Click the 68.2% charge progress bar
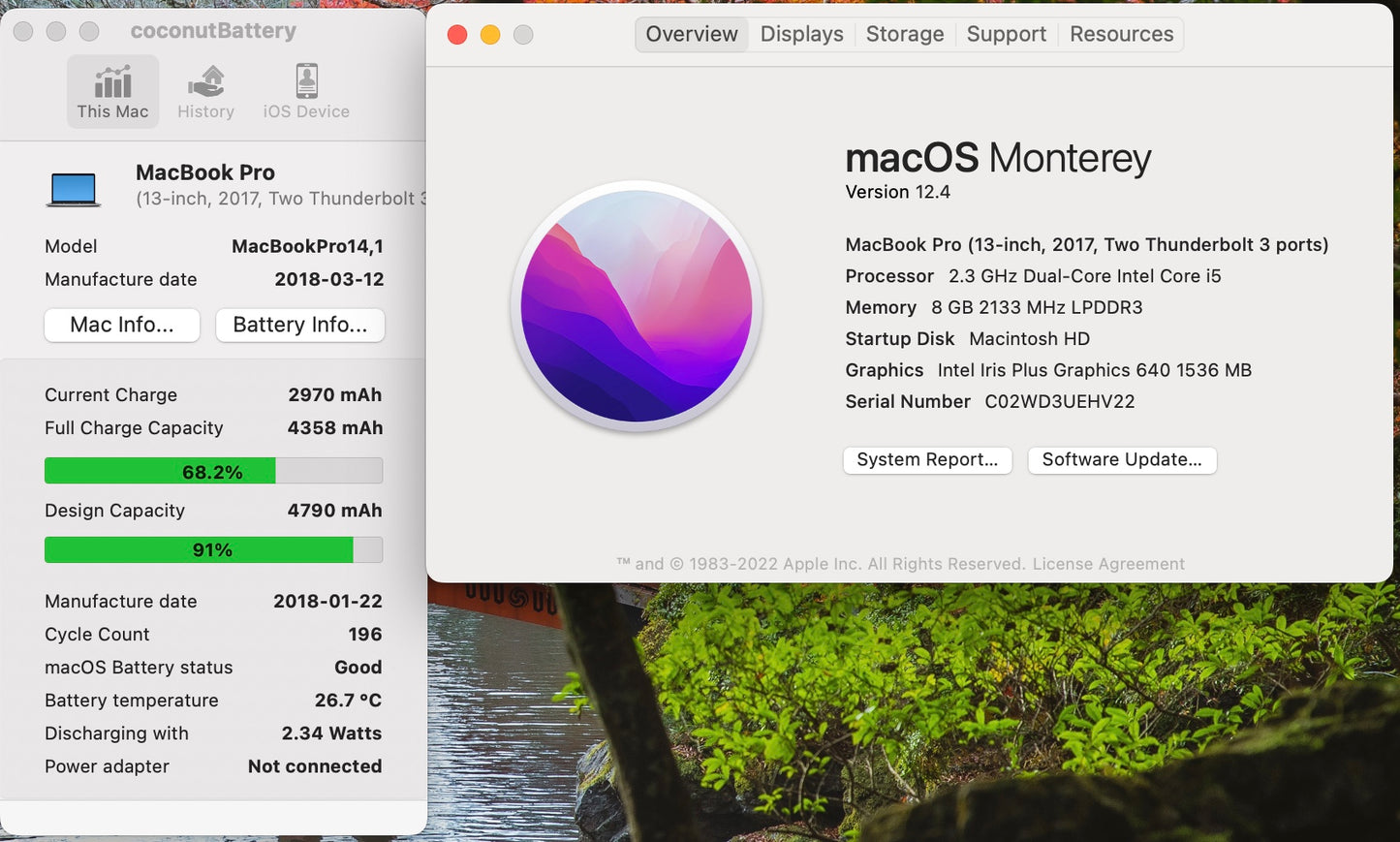This screenshot has height=842, width=1400. (213, 471)
